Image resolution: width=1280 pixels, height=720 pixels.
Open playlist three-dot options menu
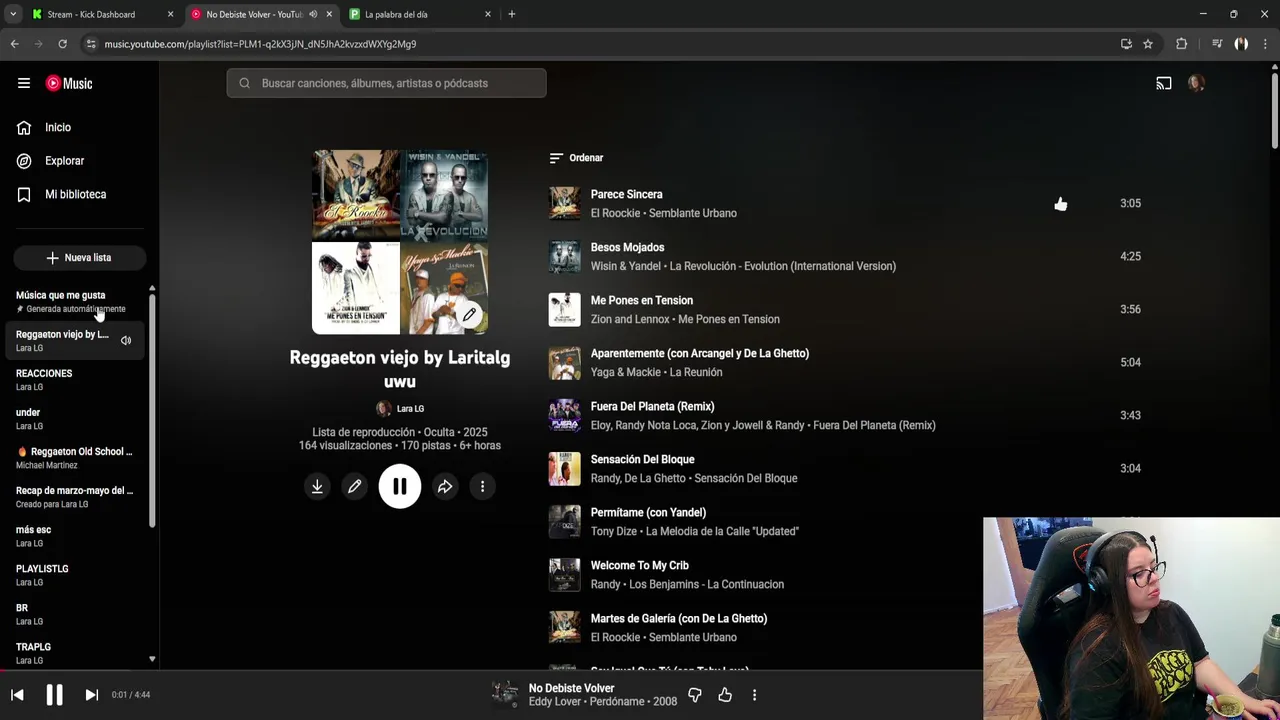pos(482,486)
